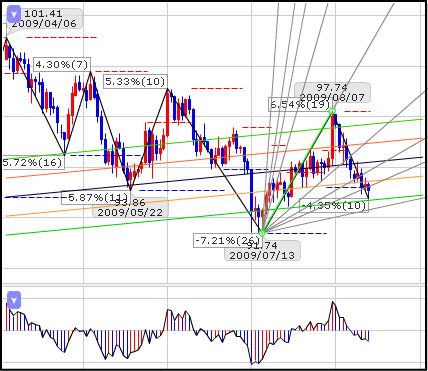
Task: Select the 5.87%(11) swing label
Action: (96, 198)
